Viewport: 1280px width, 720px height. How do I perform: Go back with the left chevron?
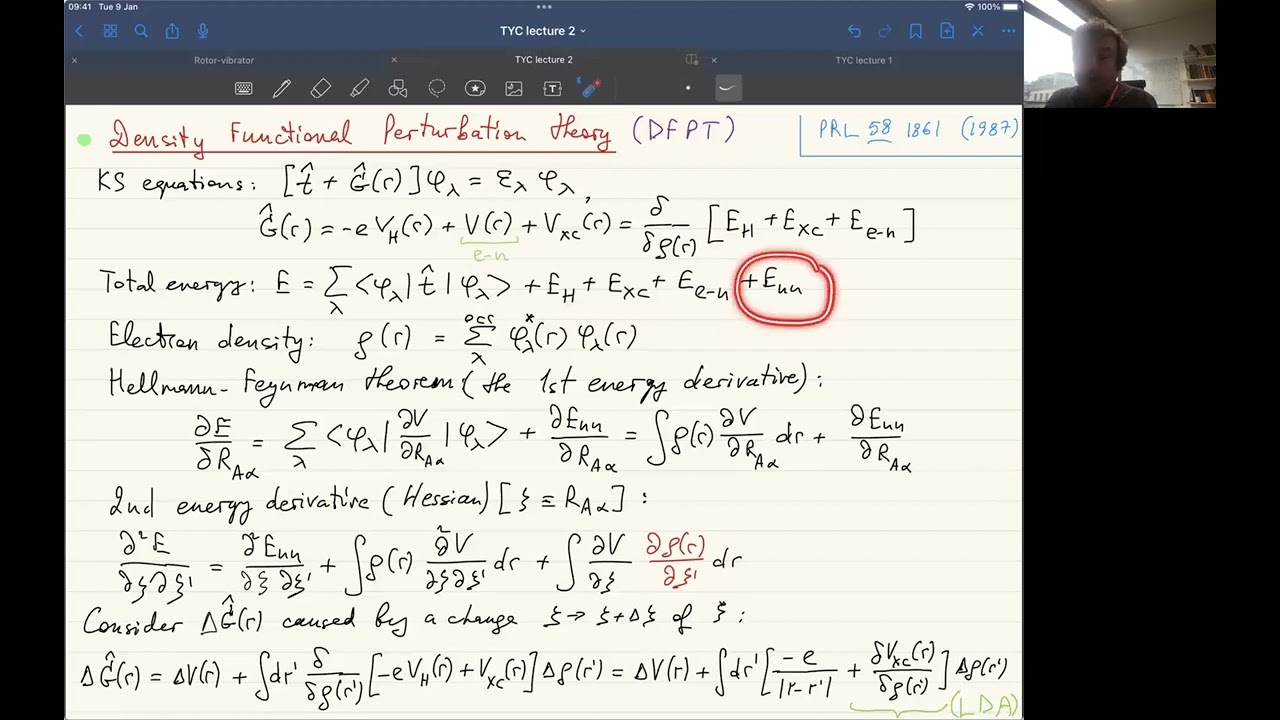coord(79,31)
